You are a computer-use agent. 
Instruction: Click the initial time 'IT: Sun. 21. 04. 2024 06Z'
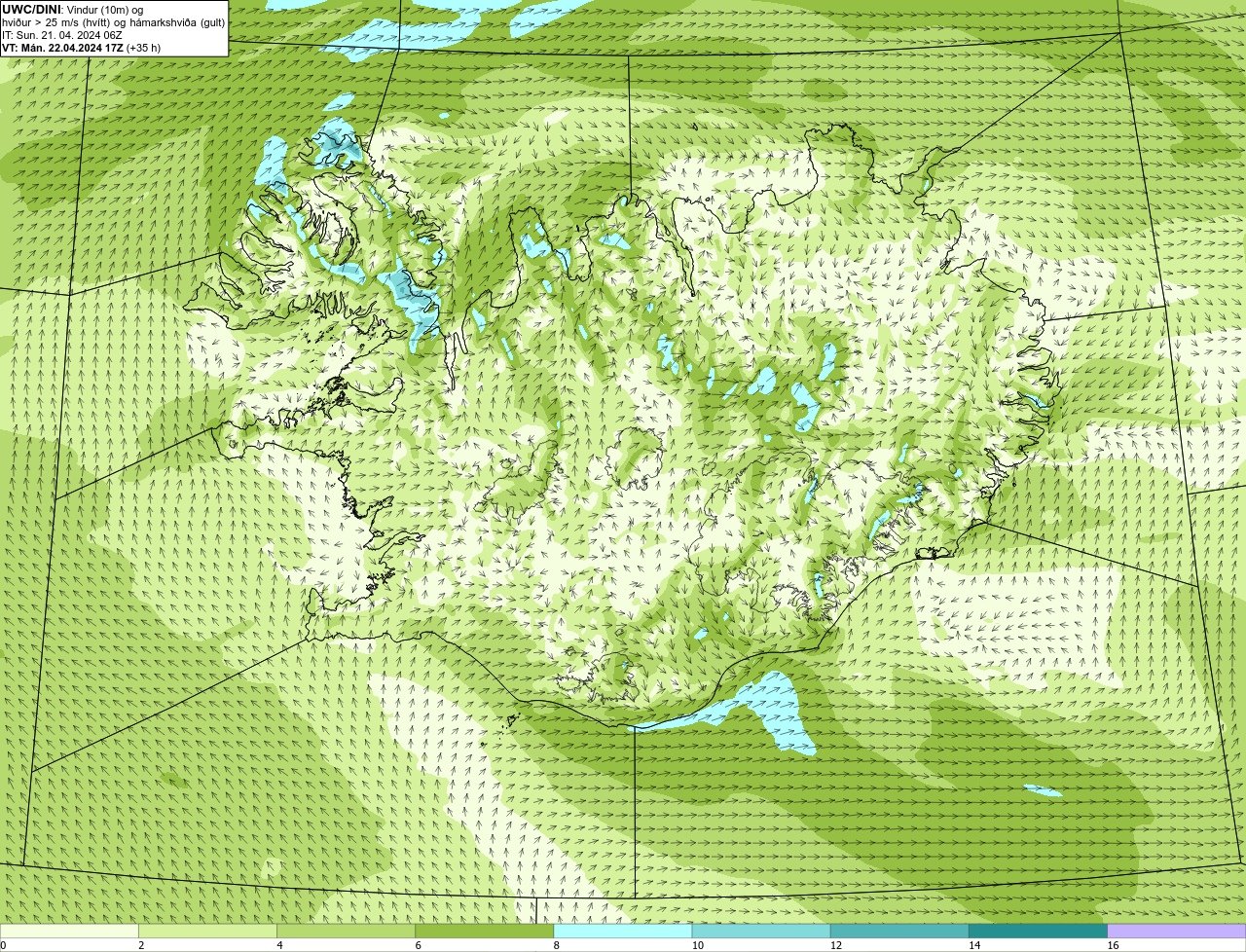point(61,35)
